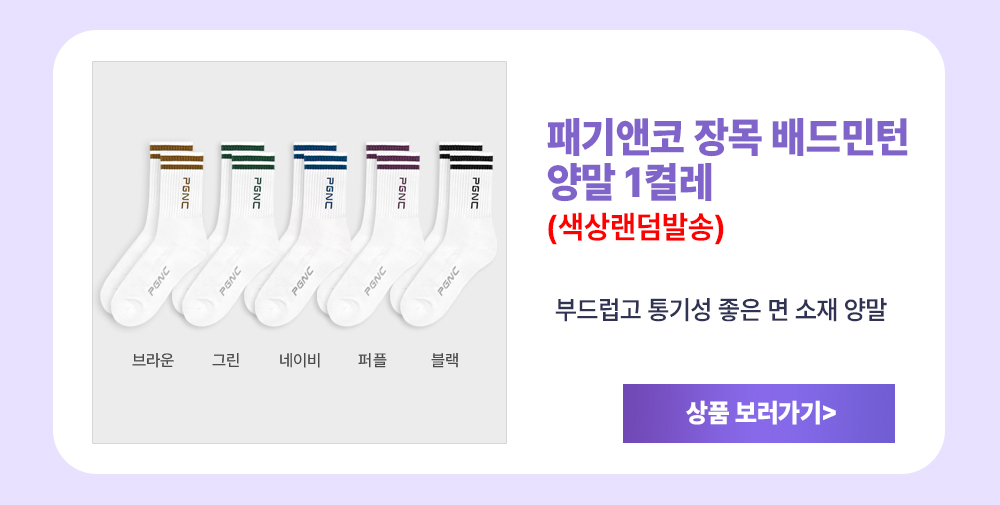The height and width of the screenshot is (505, 1000).
Task: Click the 브라운 color label
Action: click(x=153, y=360)
